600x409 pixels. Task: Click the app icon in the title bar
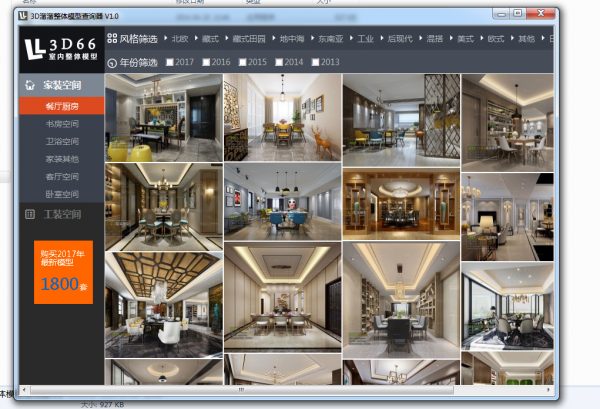21,15
